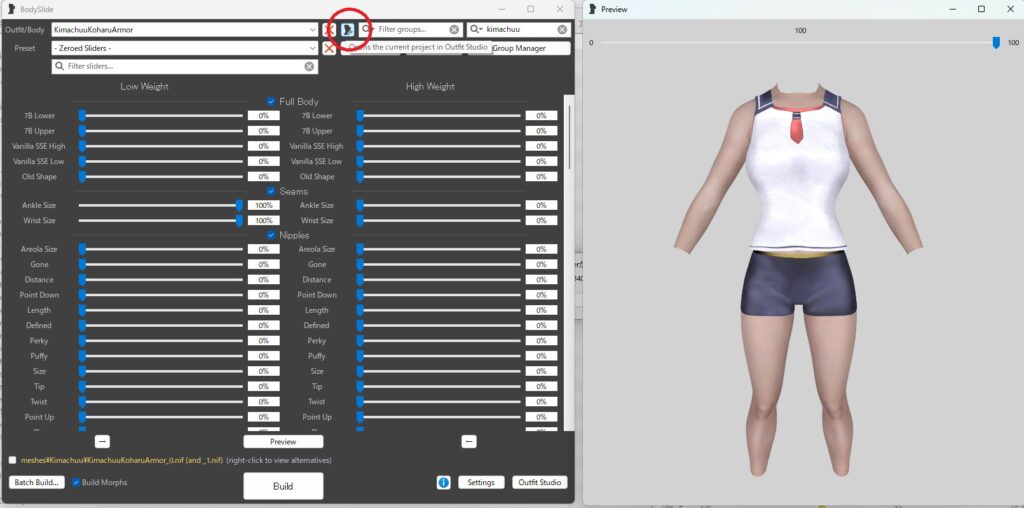Screen dimensions: 1024x508
Task: Open the blue info about icon
Action: (443, 483)
